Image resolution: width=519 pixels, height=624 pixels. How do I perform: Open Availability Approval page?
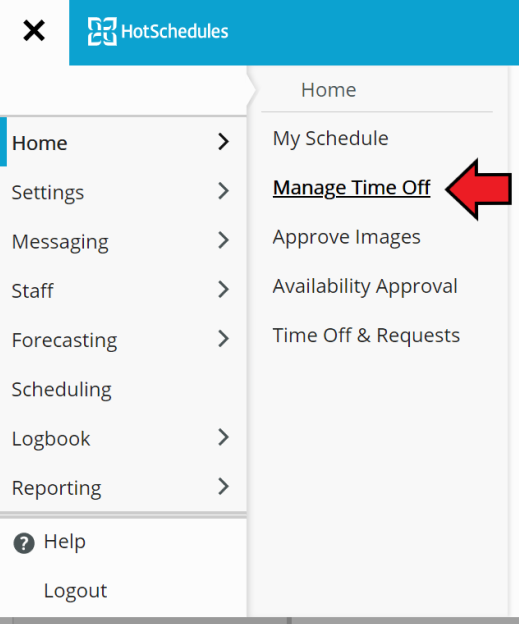point(365,287)
